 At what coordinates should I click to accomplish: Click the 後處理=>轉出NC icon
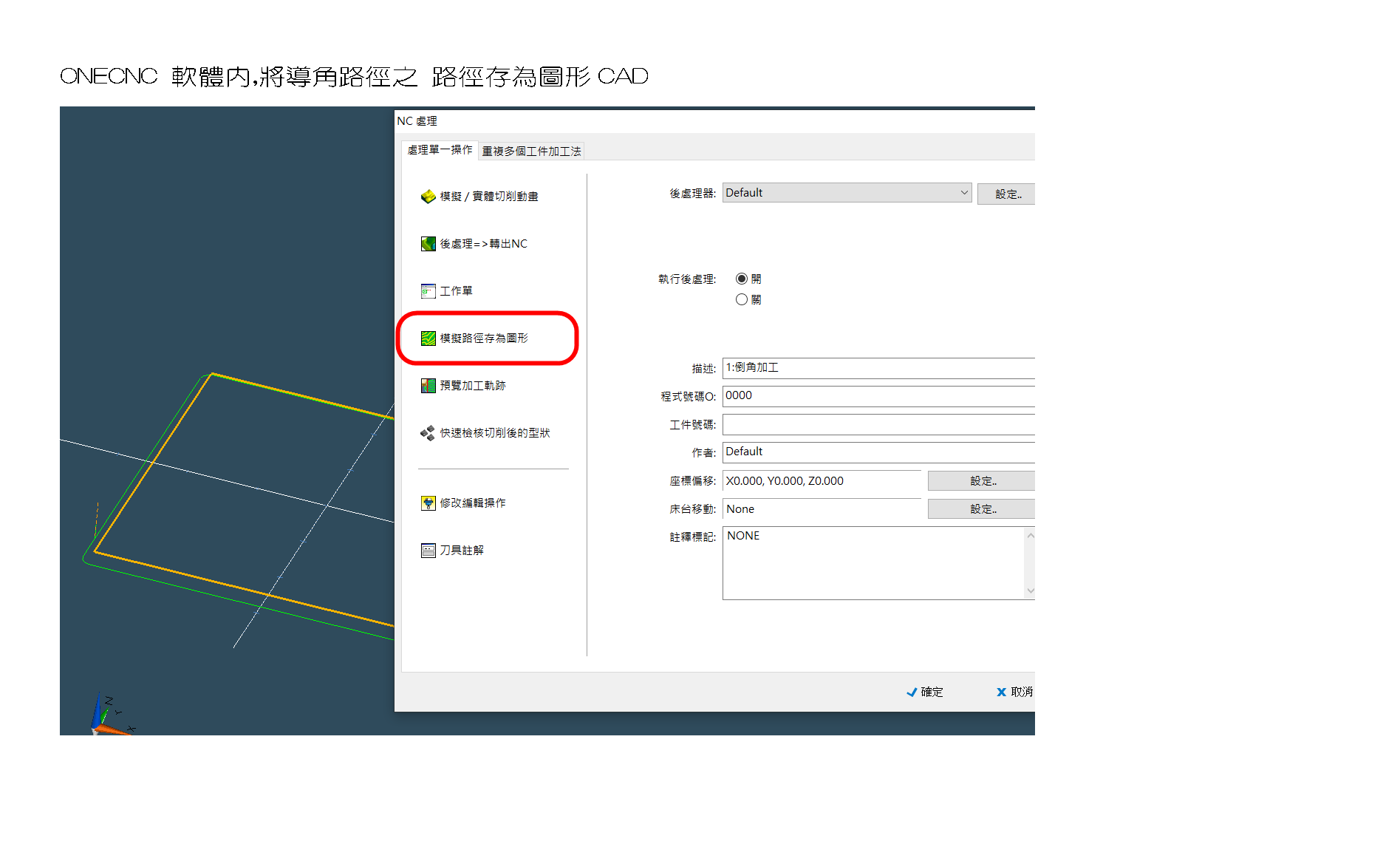(428, 243)
